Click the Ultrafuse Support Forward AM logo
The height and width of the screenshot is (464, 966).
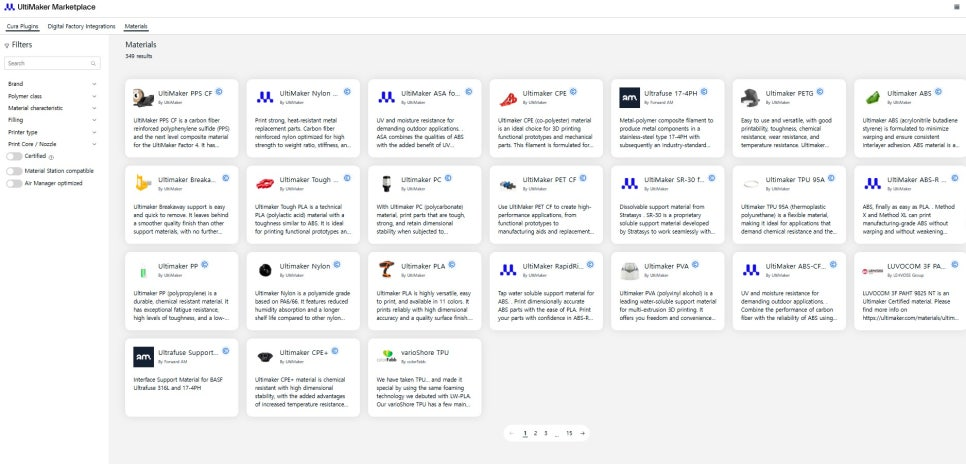143,357
